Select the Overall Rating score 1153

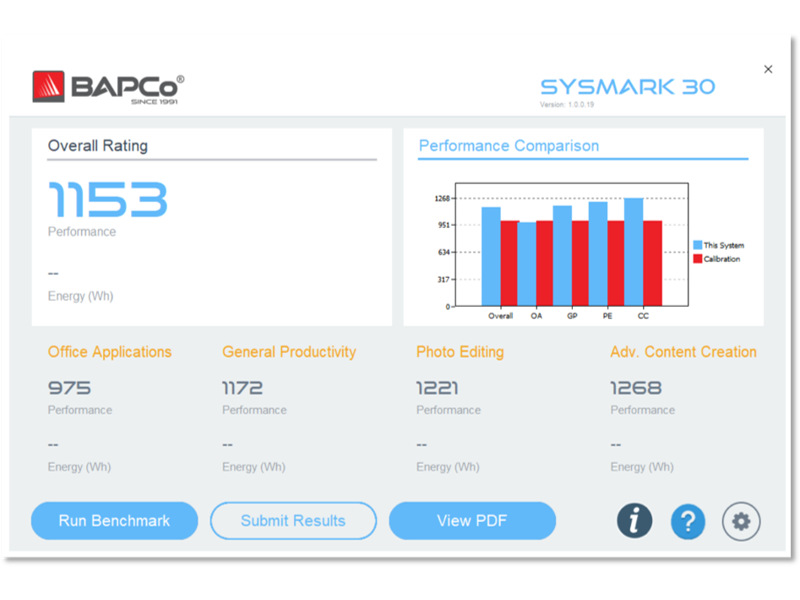(108, 199)
